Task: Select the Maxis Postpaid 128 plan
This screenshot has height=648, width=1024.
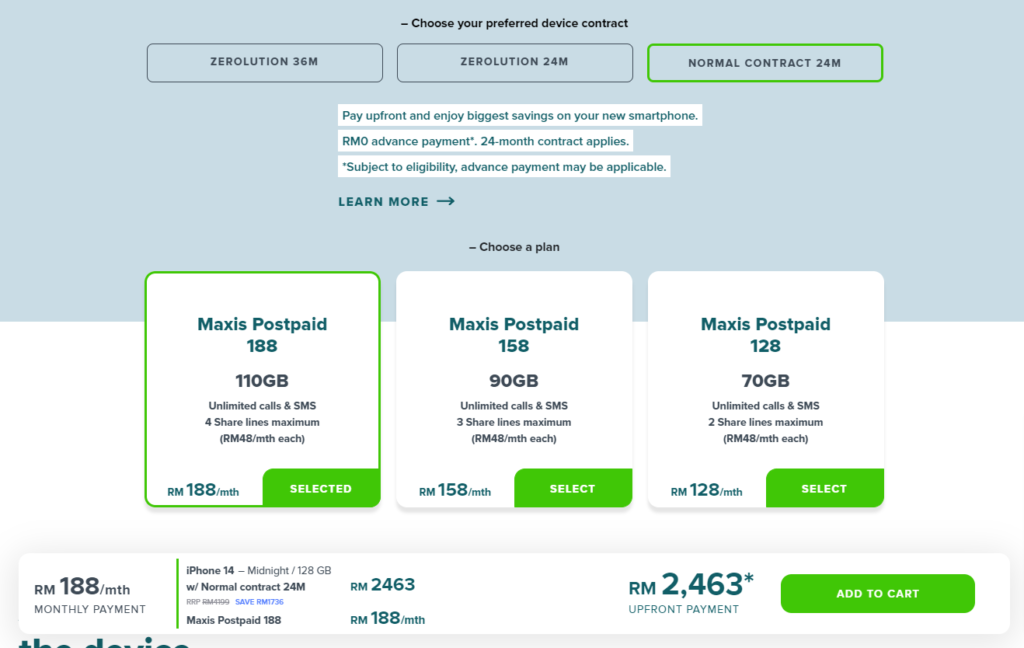Action: pyautogui.click(x=824, y=488)
